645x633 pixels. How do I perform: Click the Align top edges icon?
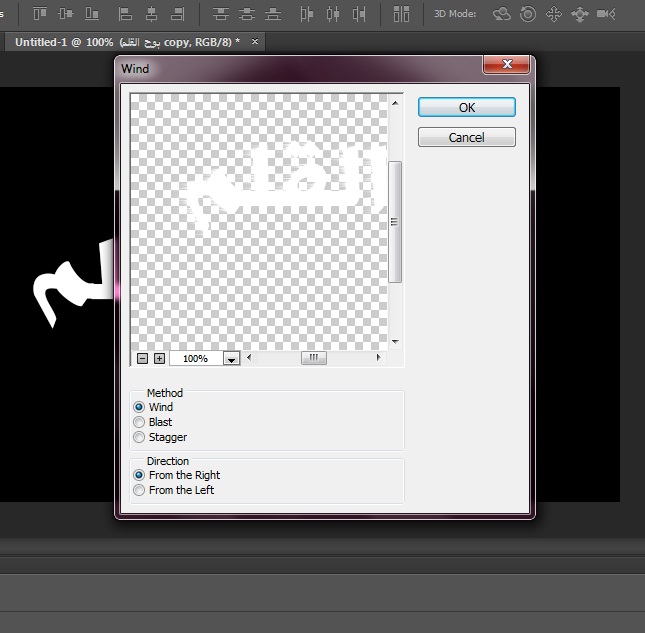click(x=39, y=14)
